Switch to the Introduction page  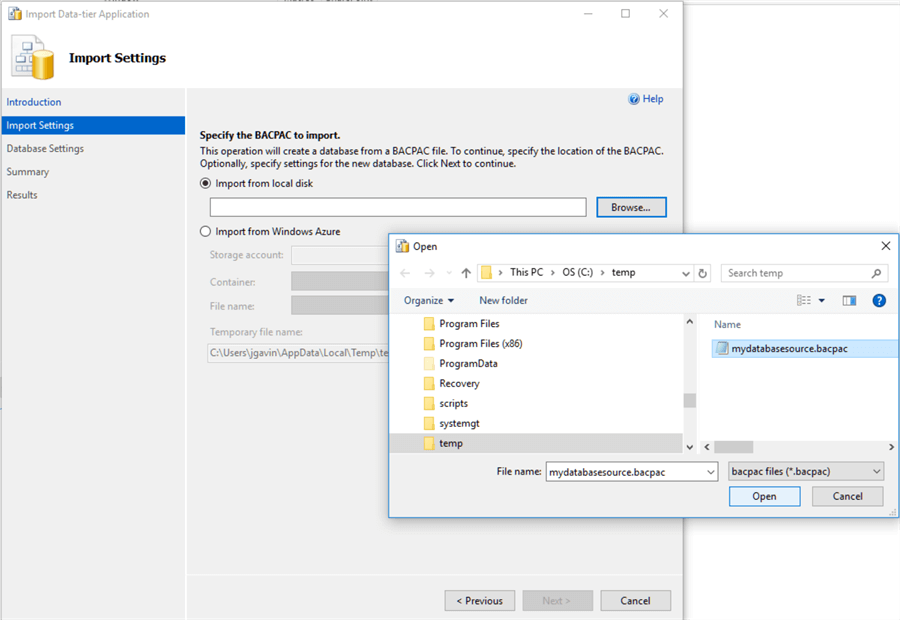[34, 102]
